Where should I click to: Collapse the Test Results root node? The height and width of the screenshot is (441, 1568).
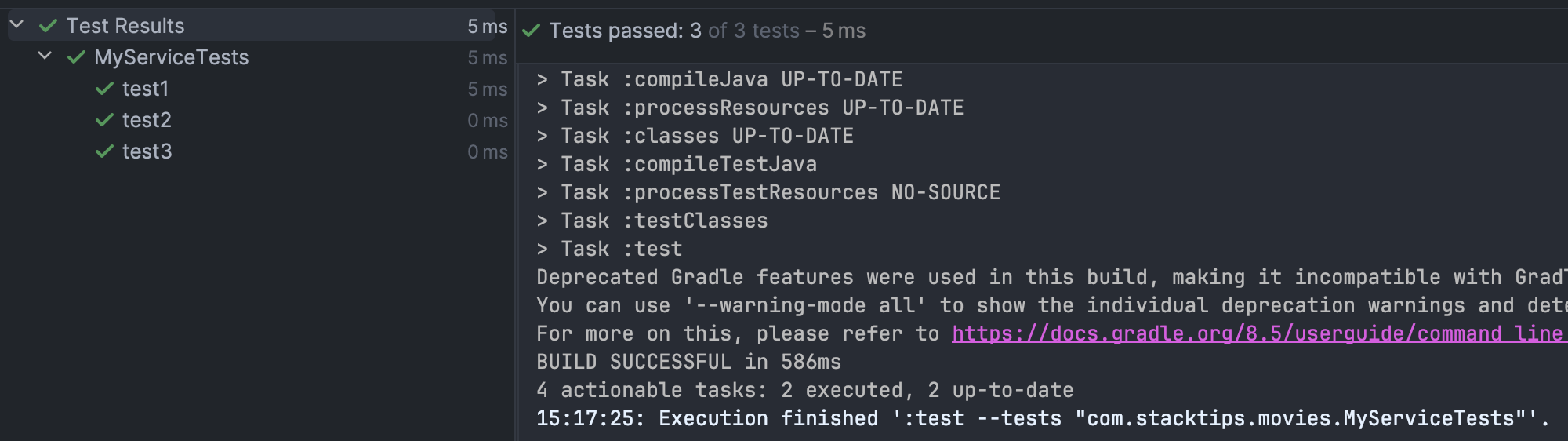point(16,25)
